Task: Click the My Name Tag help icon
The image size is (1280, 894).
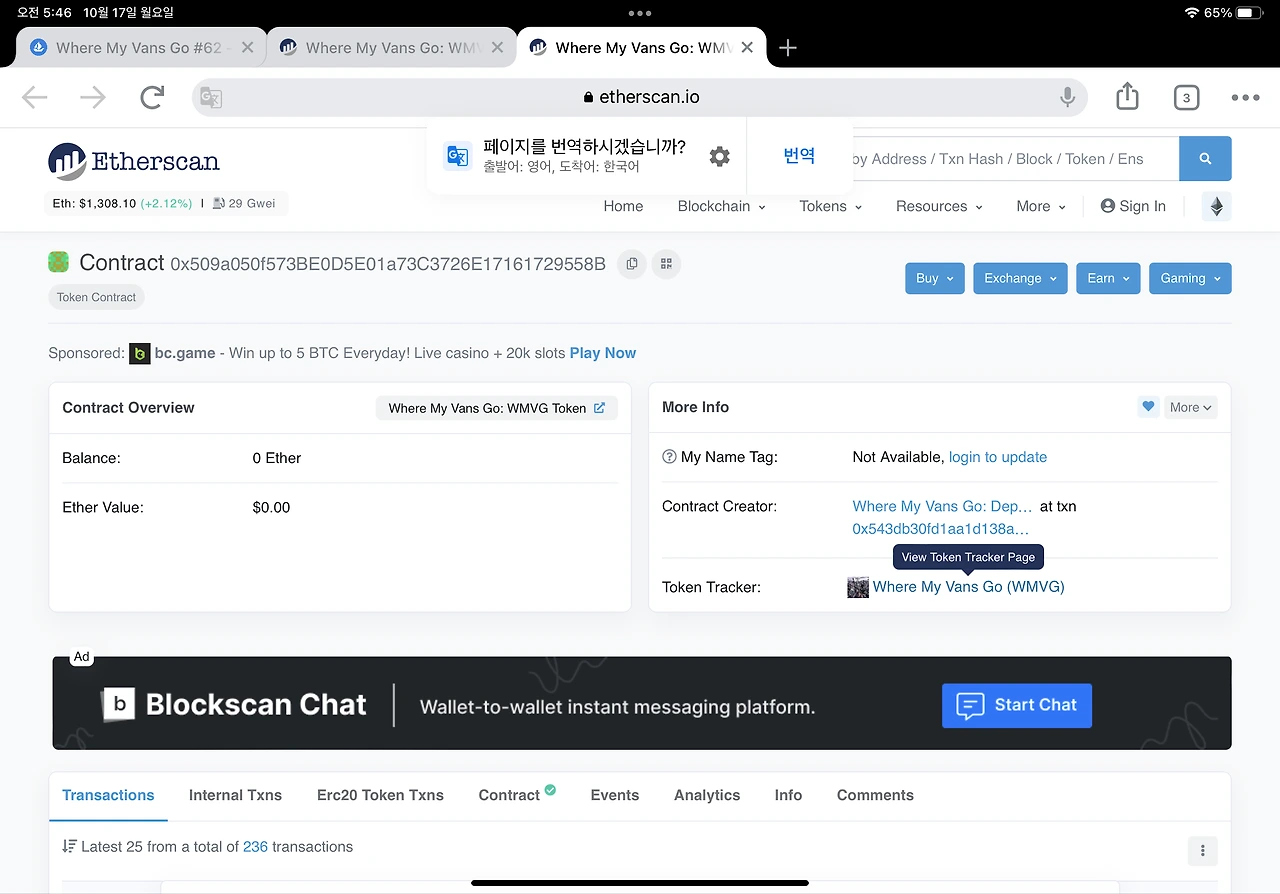Action: point(670,457)
